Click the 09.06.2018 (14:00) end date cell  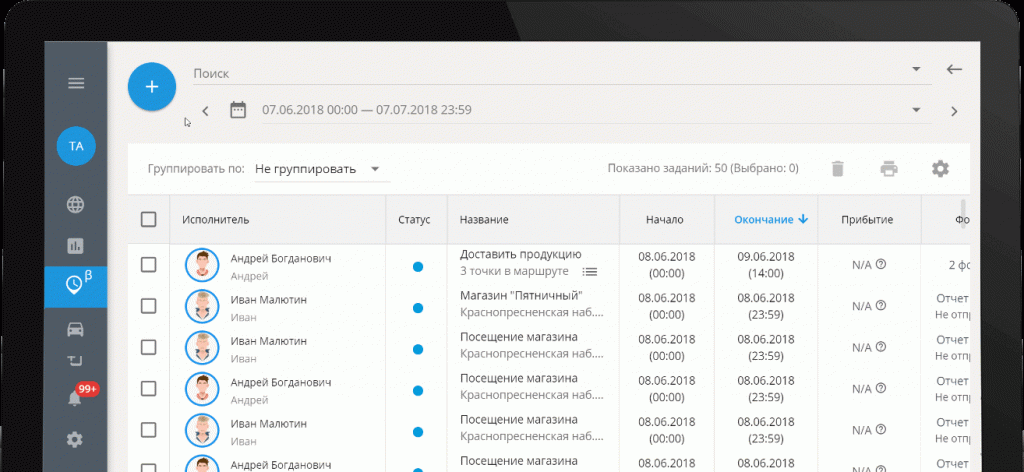(766, 265)
